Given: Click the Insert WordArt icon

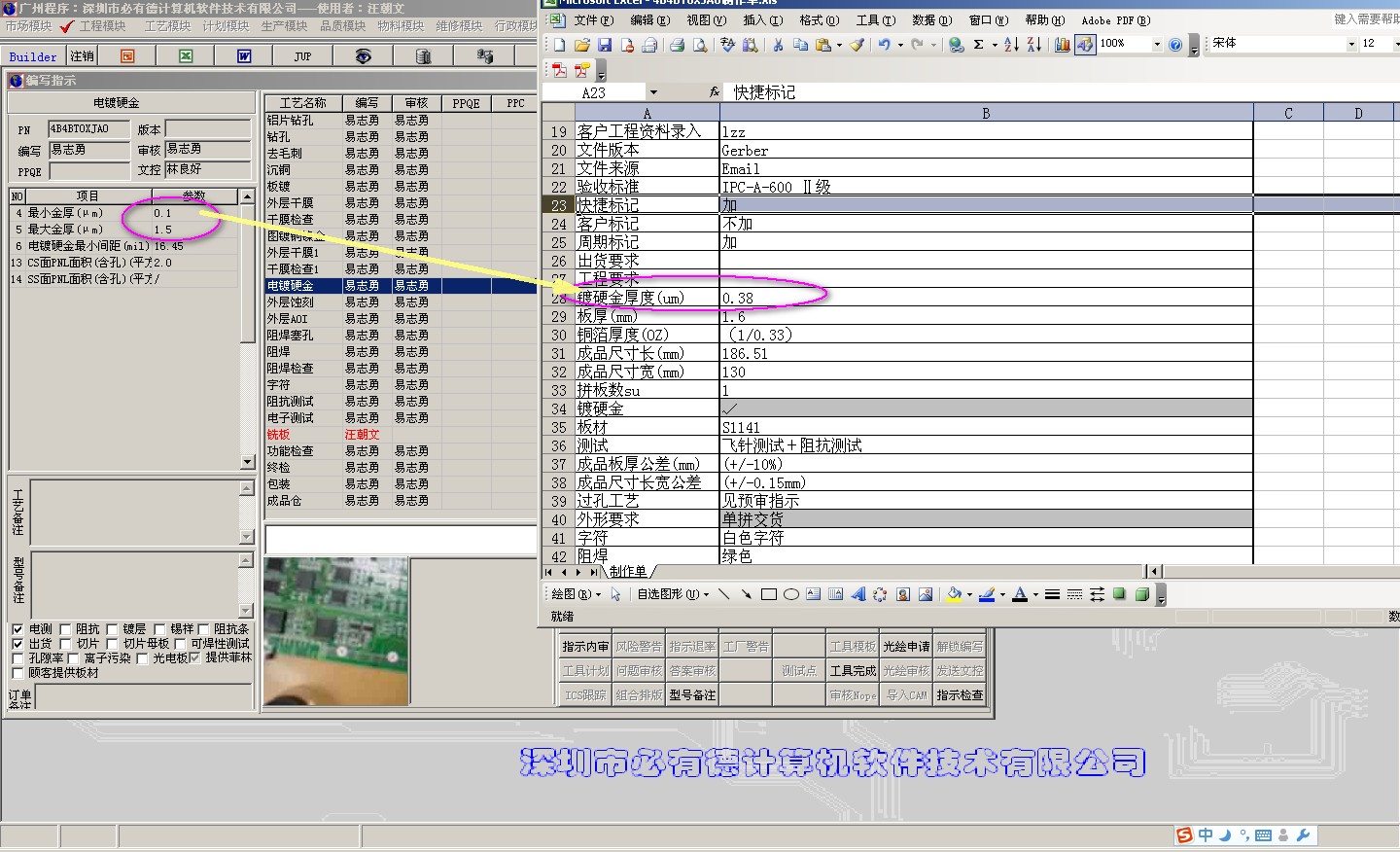Looking at the screenshot, I should [857, 594].
